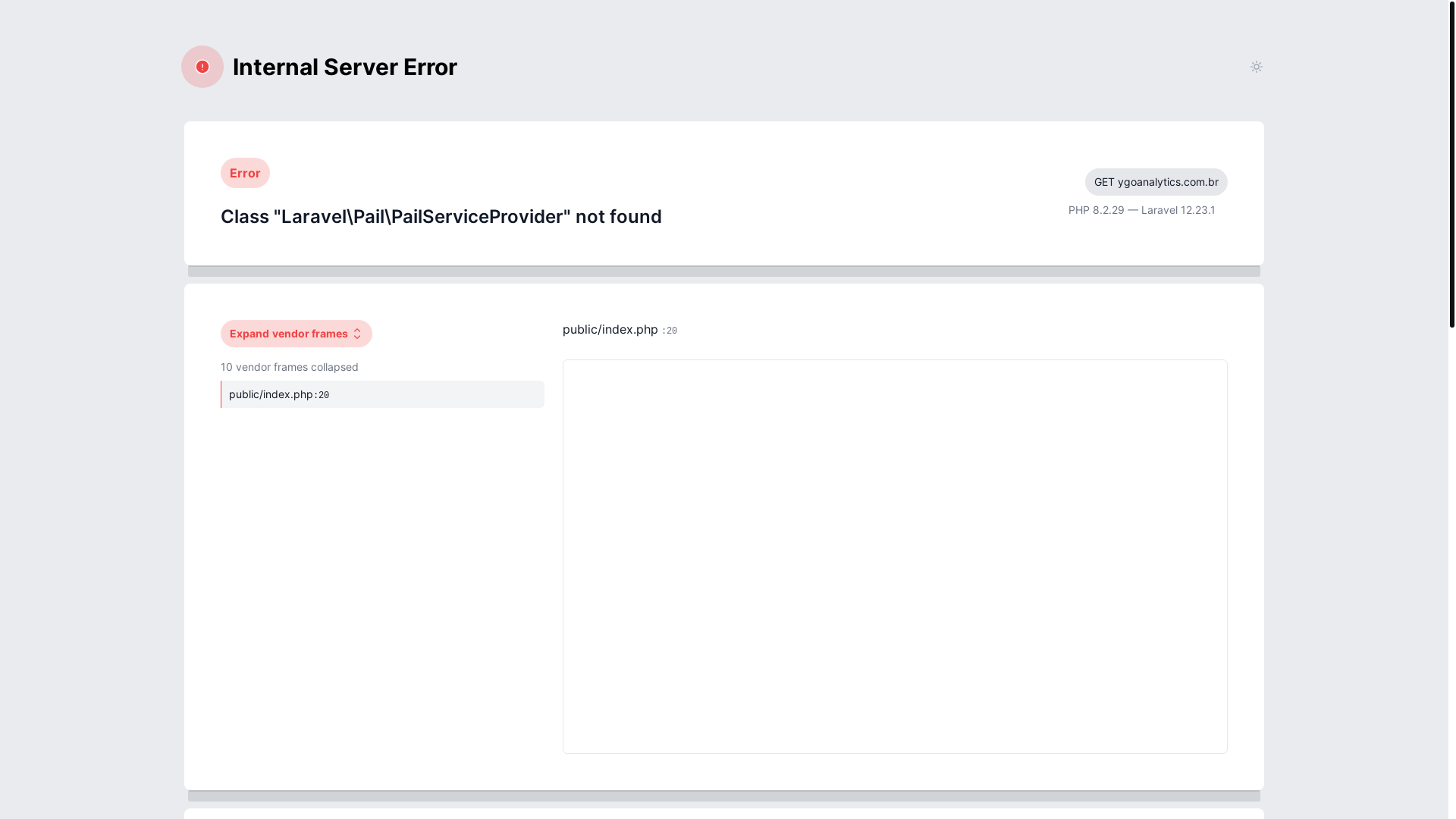This screenshot has height=819, width=1456.
Task: Click the PHP 8.2.29 — Laravel 12.23.1 text
Action: tap(1141, 210)
